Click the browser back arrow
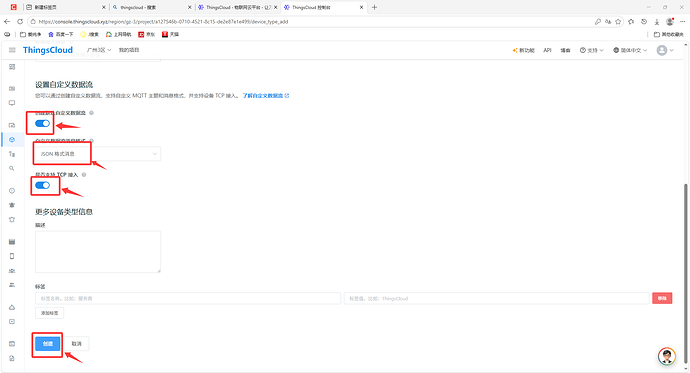 point(7,22)
